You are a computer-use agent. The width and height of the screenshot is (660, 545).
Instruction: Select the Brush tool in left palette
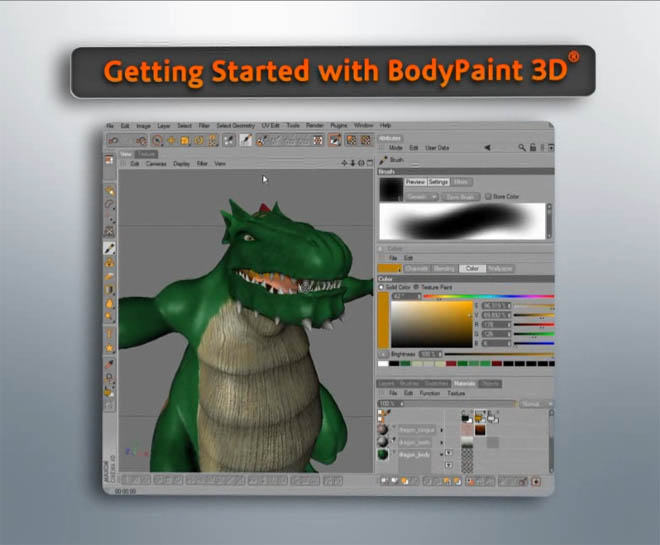pos(109,248)
